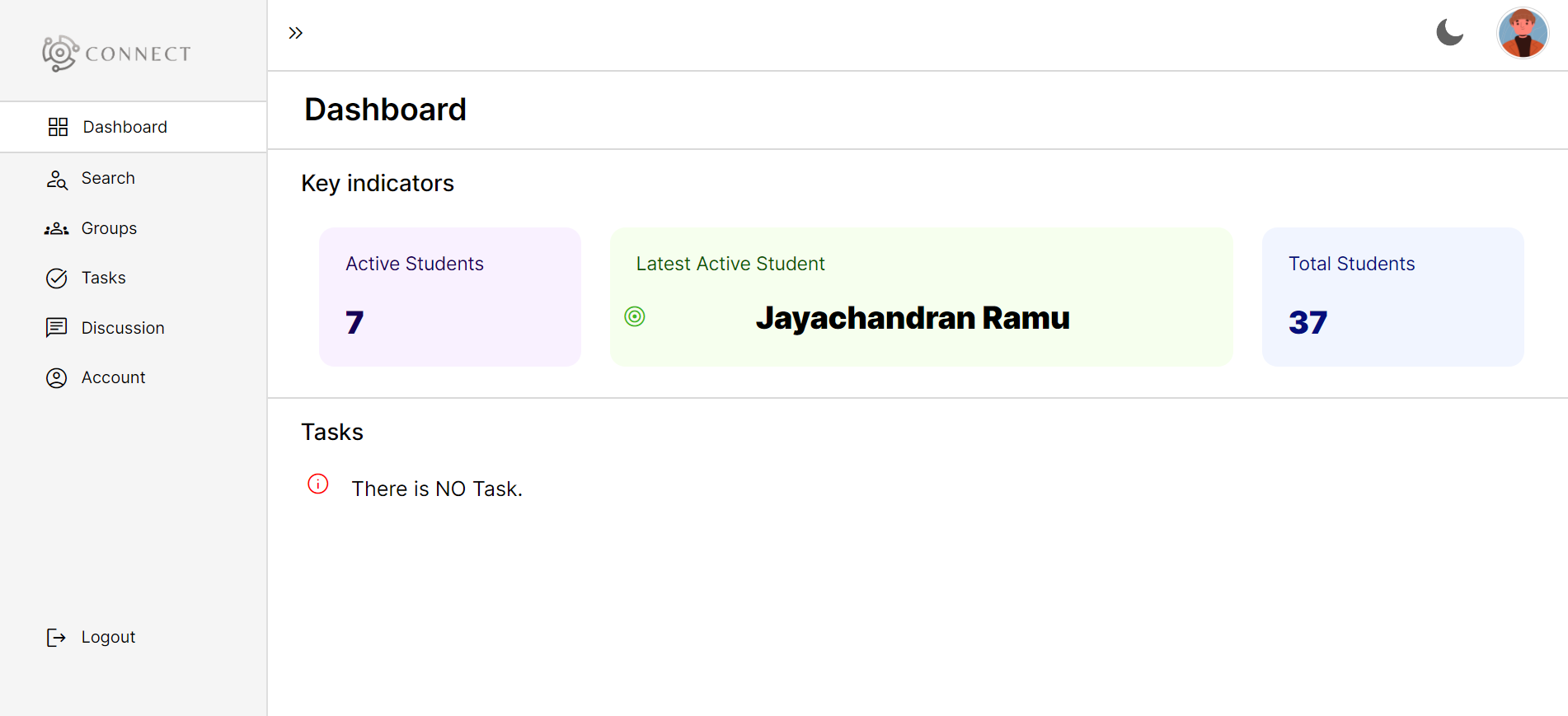Click the red info icon
The width and height of the screenshot is (1568, 716).
(318, 484)
